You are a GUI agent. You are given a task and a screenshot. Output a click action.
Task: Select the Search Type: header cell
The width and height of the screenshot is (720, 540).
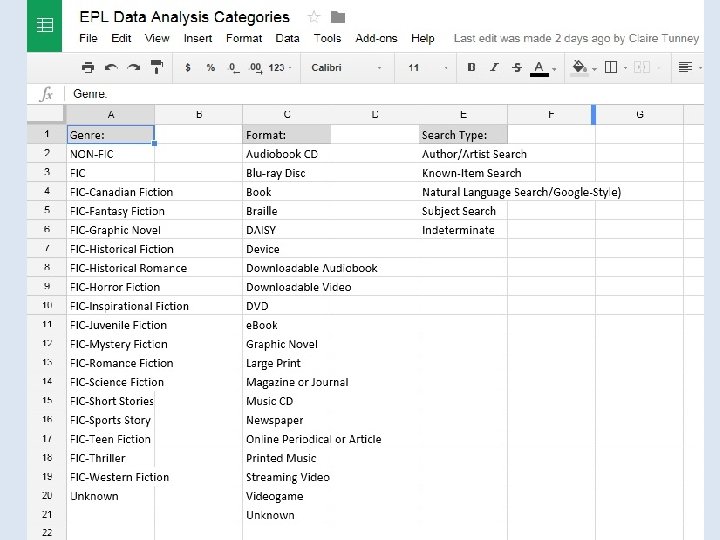[463, 135]
